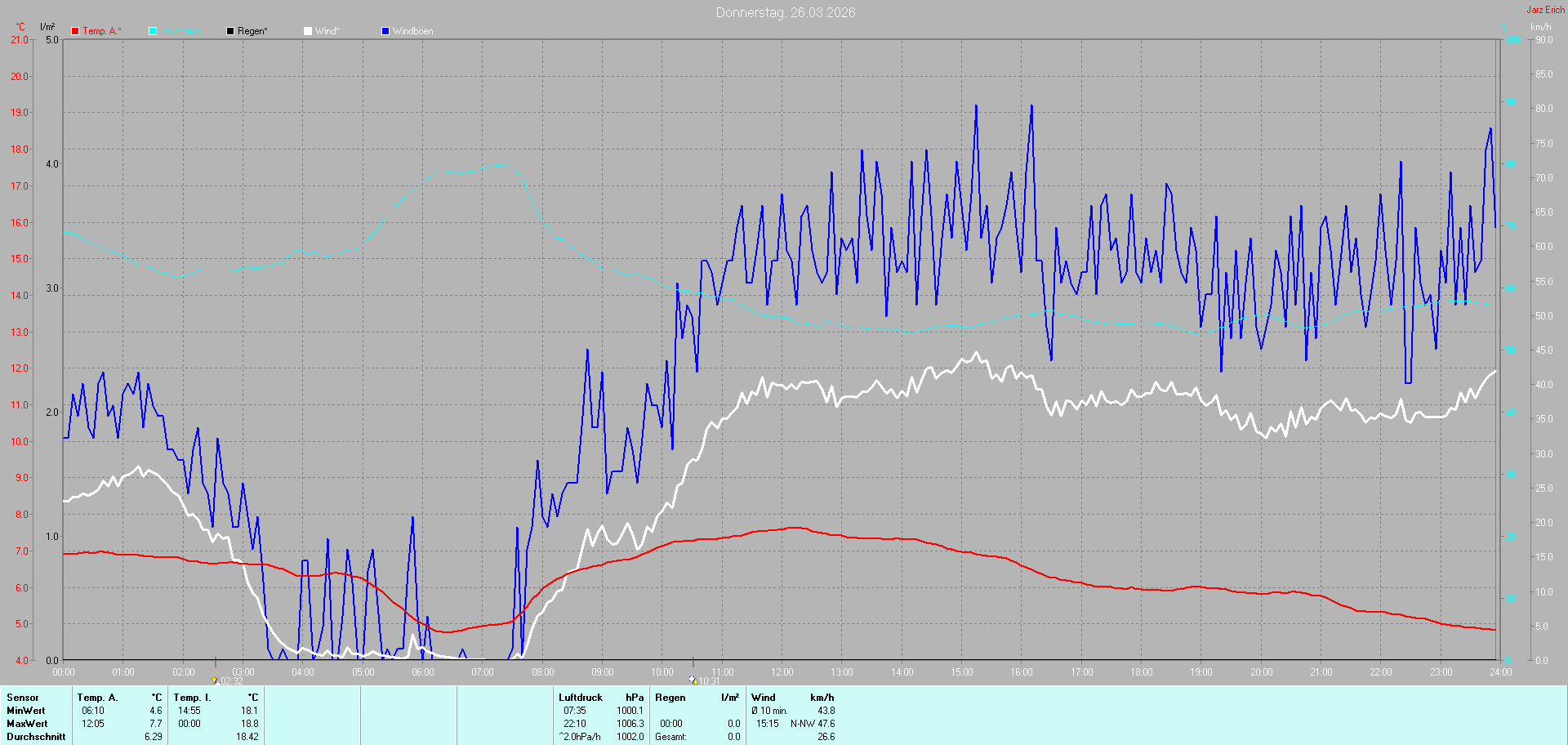The height and width of the screenshot is (745, 1568).
Task: Click the Temp. A. average value '6.29'
Action: (x=154, y=737)
